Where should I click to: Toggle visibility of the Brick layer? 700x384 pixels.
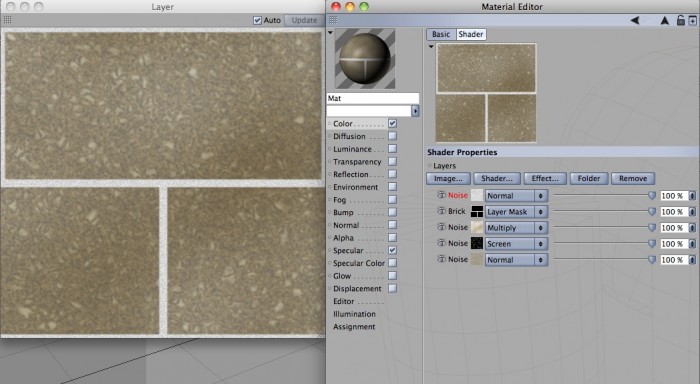441,211
